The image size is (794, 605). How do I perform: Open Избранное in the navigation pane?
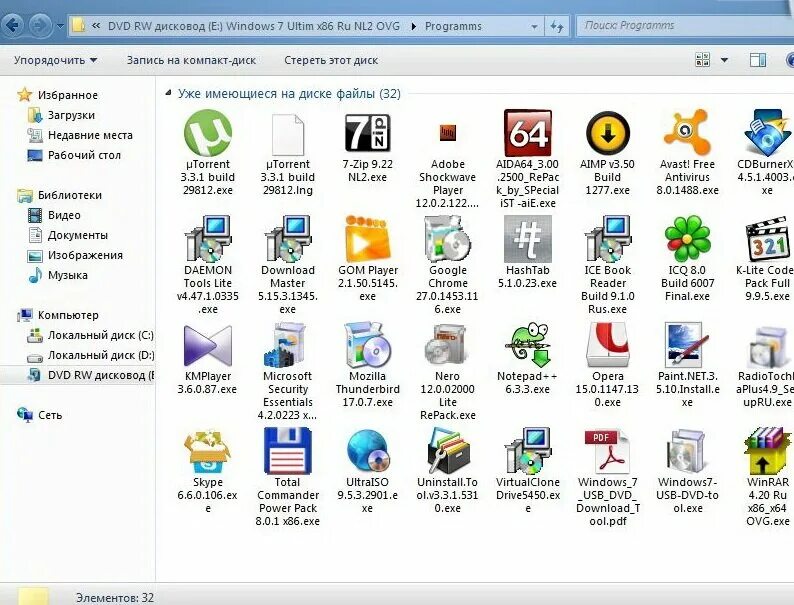tap(67, 95)
